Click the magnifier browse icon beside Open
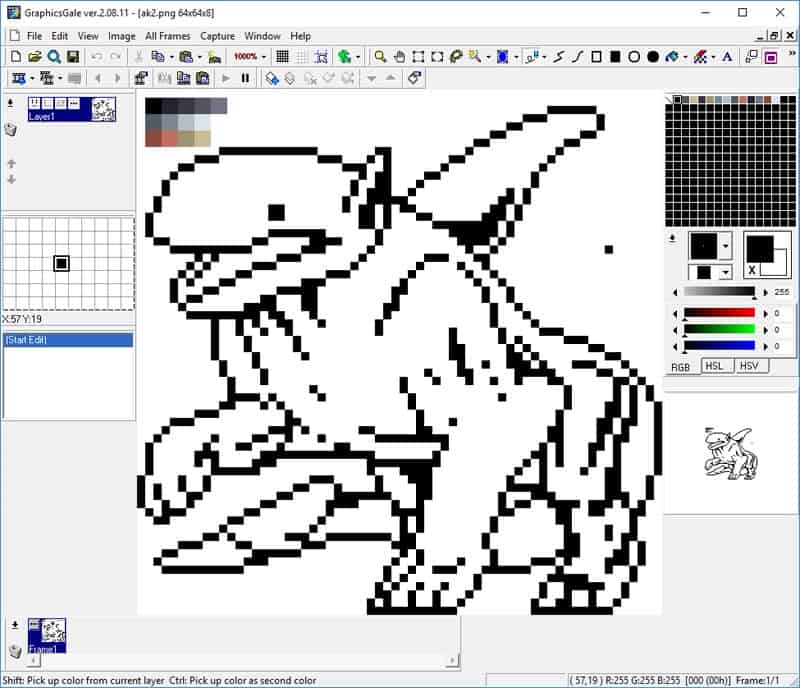The width and height of the screenshot is (800, 688). (x=54, y=57)
